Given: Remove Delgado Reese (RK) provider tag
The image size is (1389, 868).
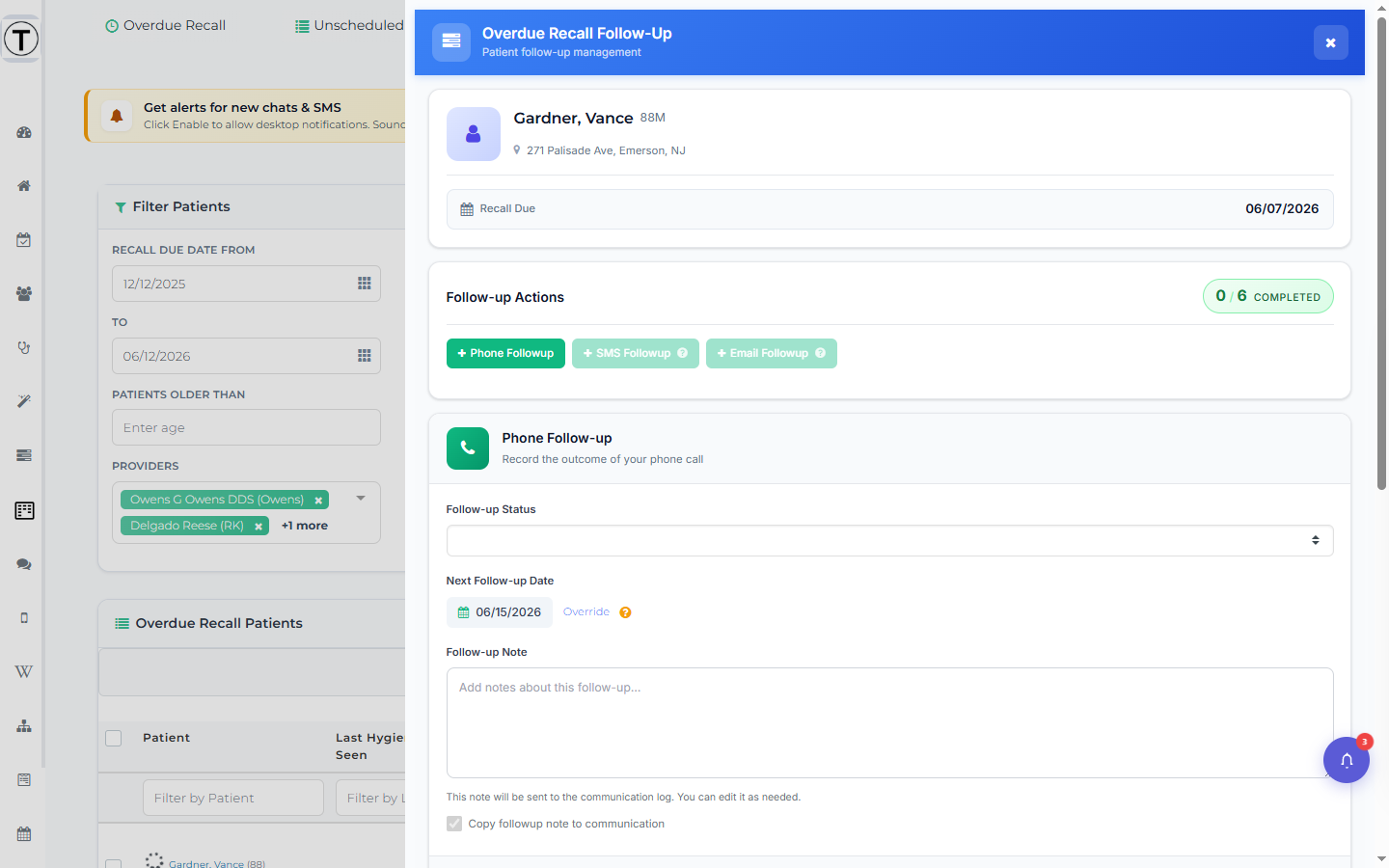Looking at the screenshot, I should (259, 527).
